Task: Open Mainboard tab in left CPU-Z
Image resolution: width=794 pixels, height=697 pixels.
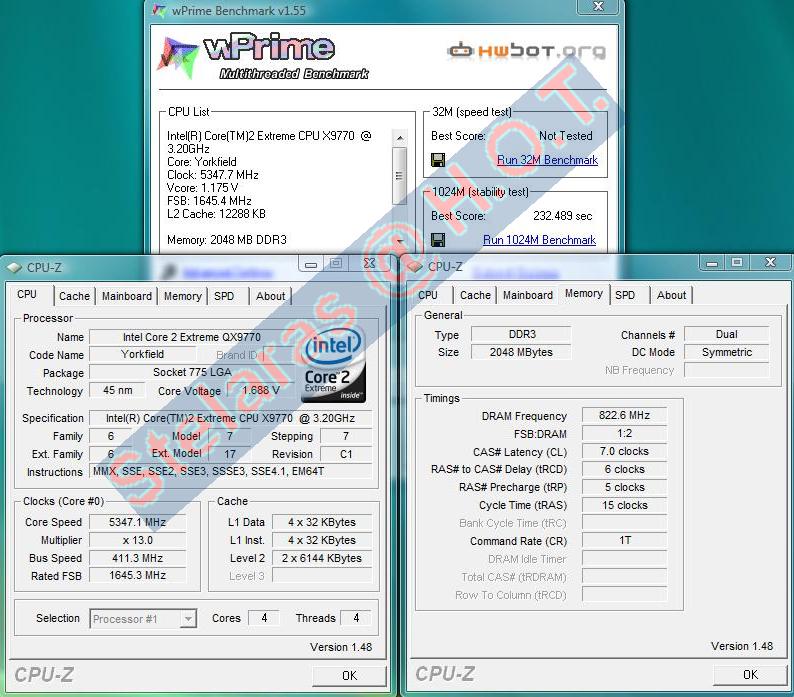Action: (127, 296)
